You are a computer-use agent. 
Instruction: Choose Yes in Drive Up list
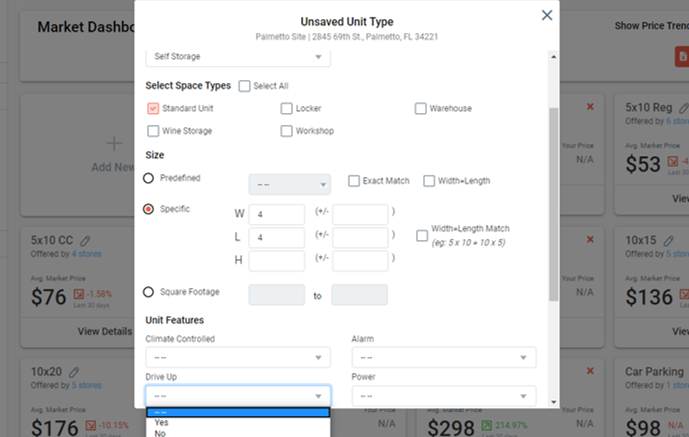click(x=238, y=423)
